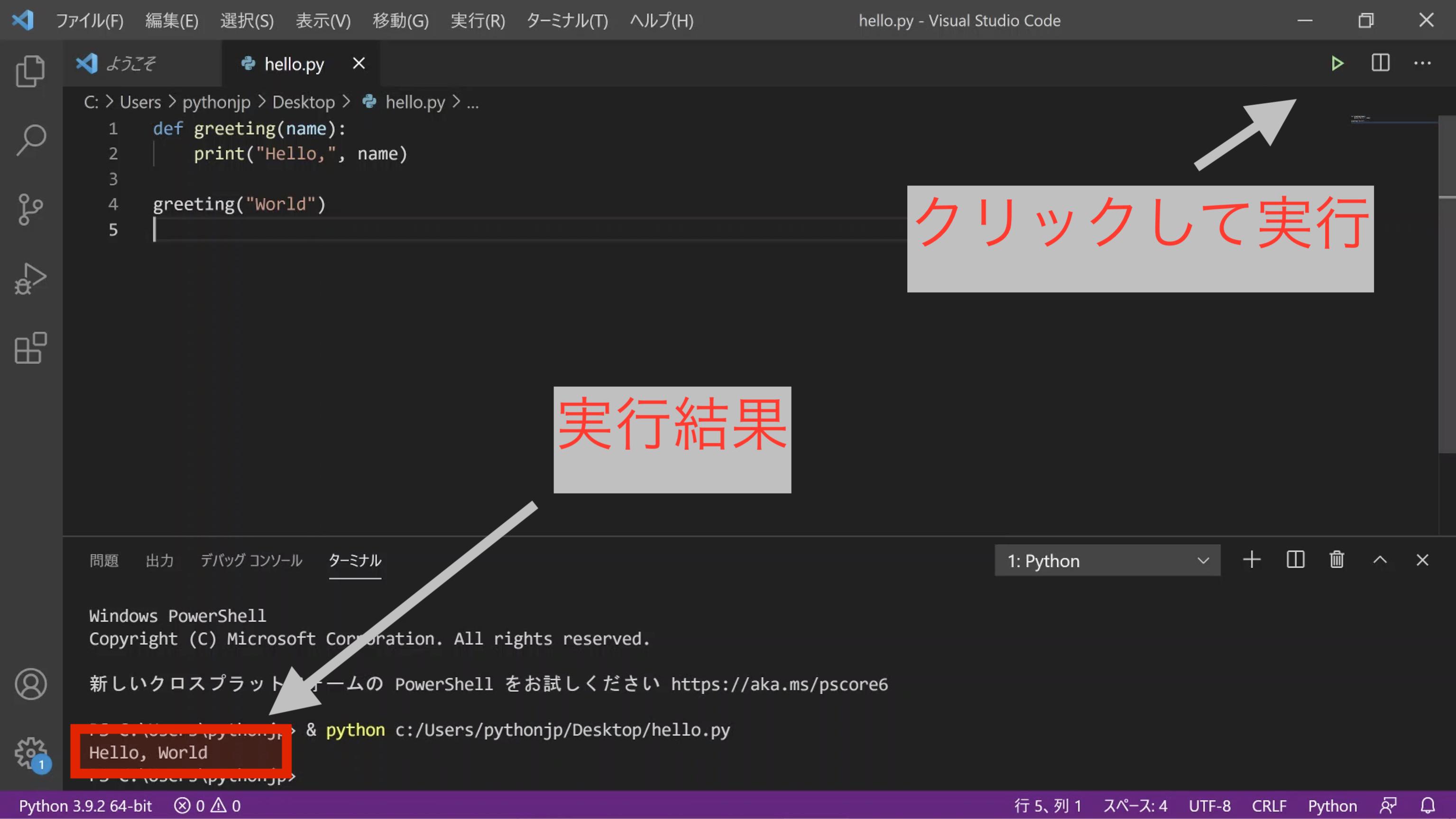Open the 実行 menu
This screenshot has height=819, width=1456.
coord(478,20)
